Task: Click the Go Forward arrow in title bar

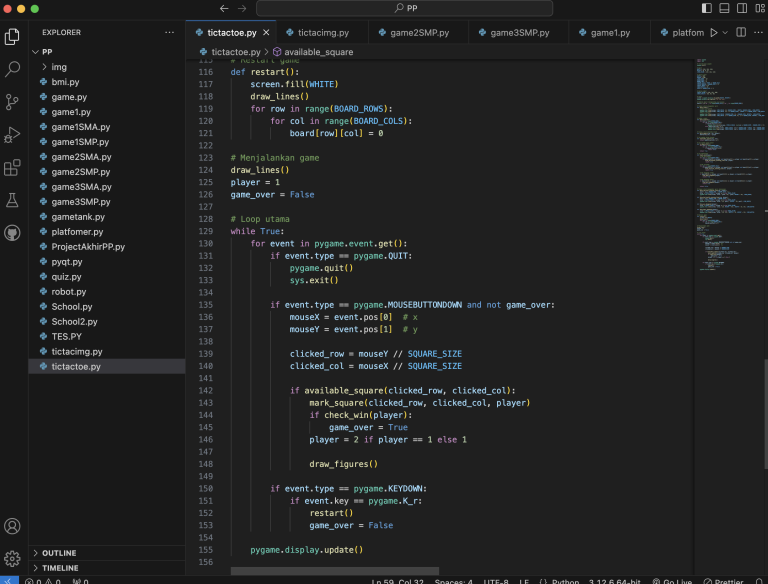Action: click(x=242, y=8)
